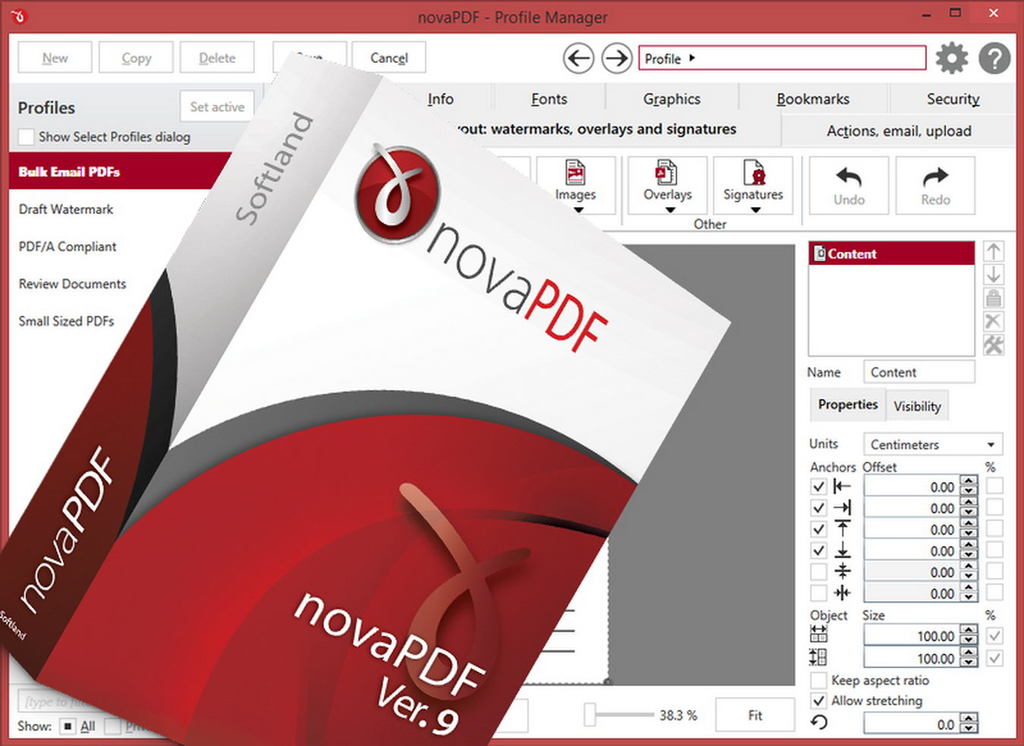Click the top-edge anchor arrow icon
Image resolution: width=1024 pixels, height=746 pixels.
842,528
